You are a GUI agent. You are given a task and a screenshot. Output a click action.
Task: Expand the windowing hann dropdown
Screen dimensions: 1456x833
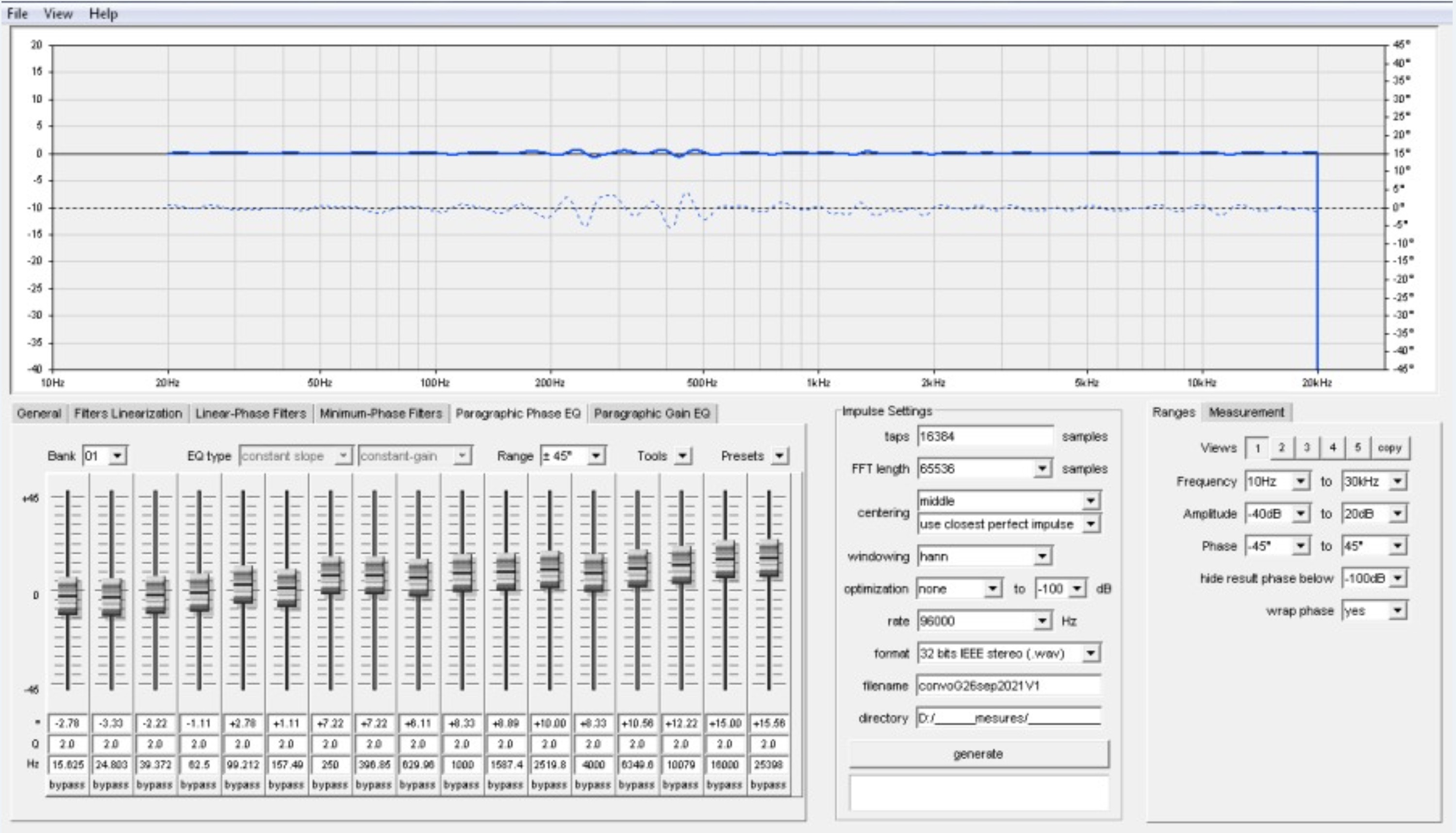tap(1042, 556)
